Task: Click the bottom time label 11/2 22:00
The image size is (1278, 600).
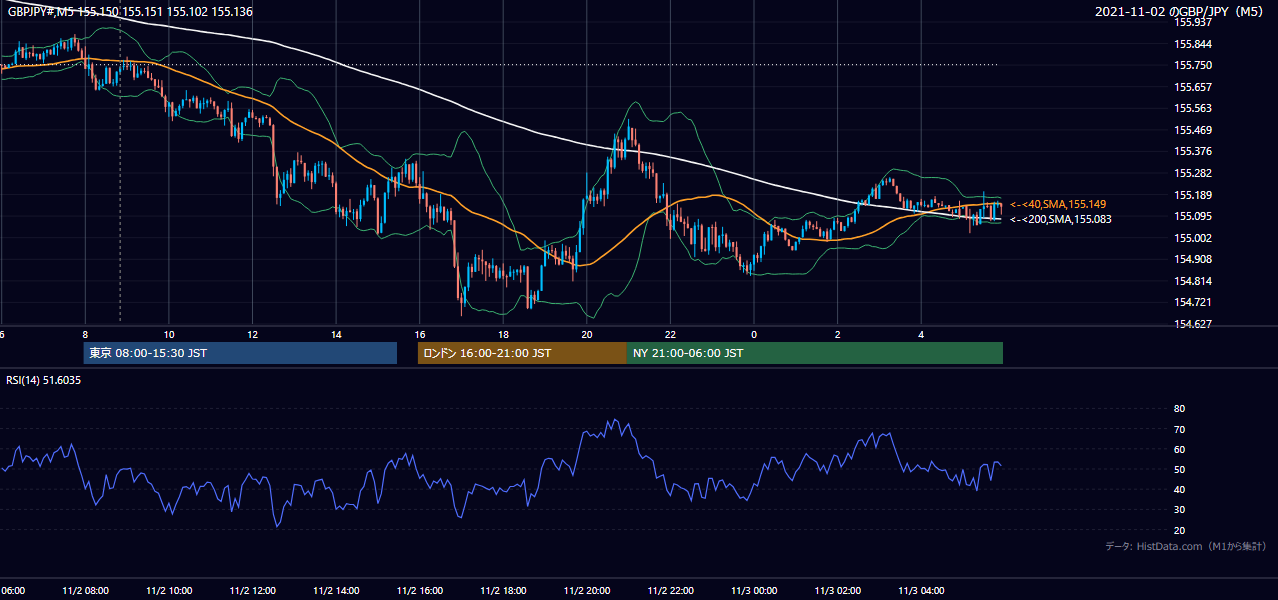Action: coord(671,590)
